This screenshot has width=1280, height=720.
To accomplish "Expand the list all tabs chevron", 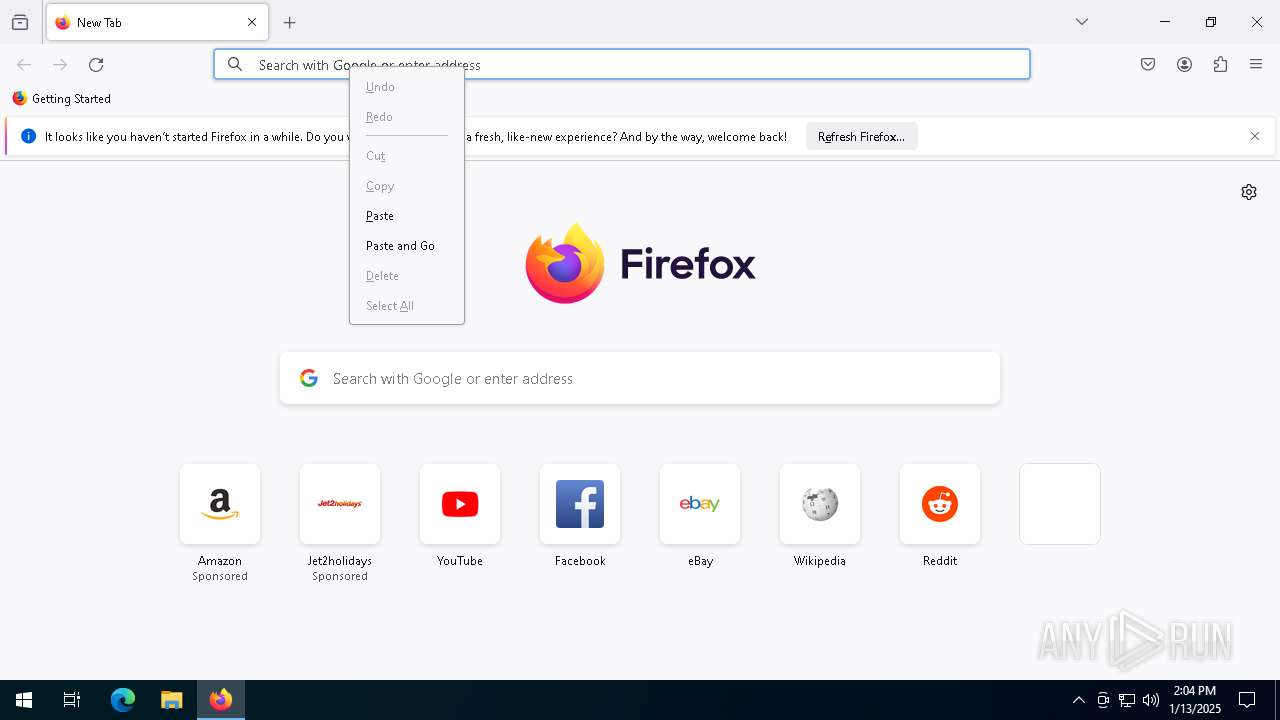I will pos(1081,22).
